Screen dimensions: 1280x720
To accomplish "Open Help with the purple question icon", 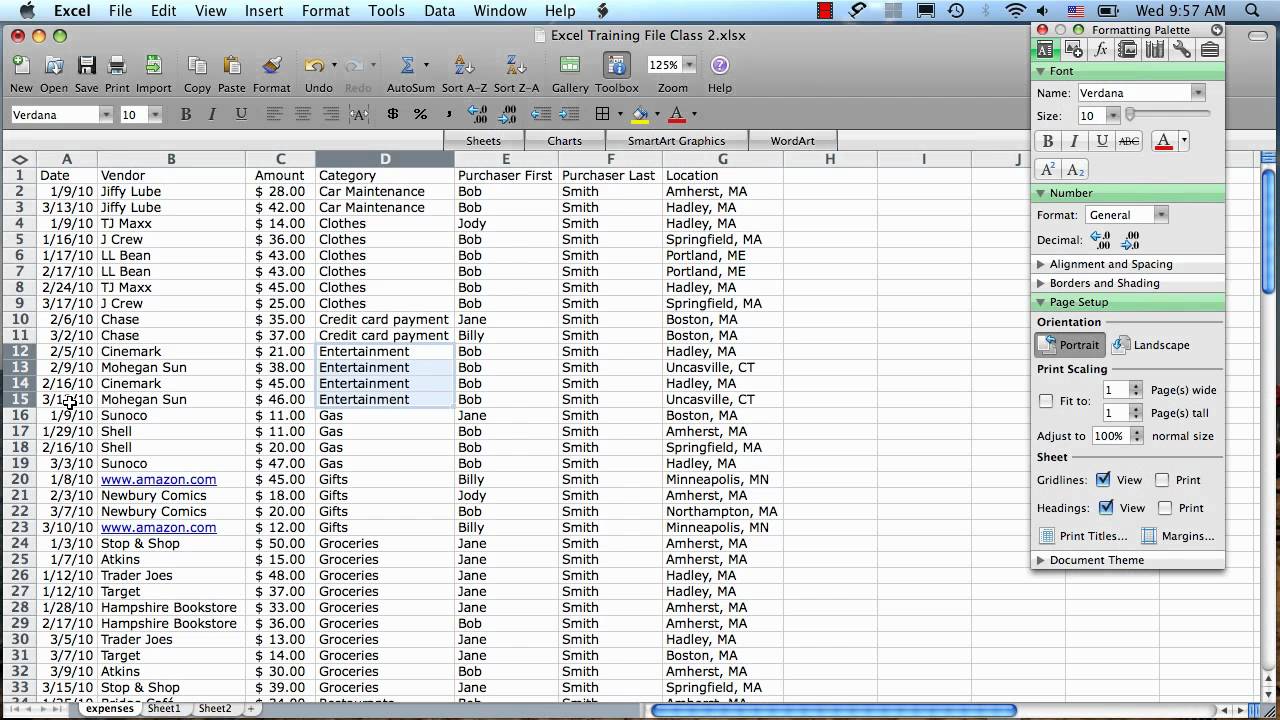I will [x=719, y=65].
